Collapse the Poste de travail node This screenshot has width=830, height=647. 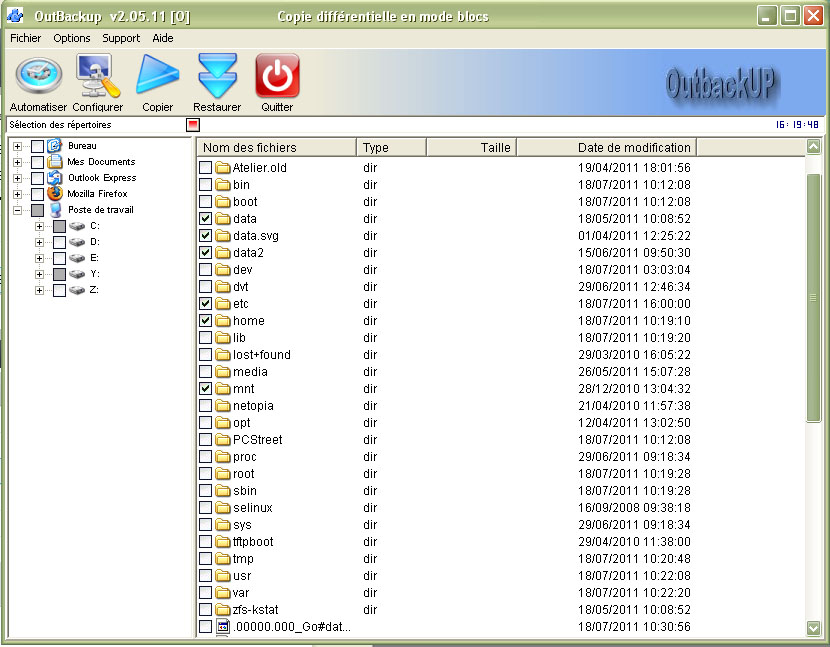pos(17,210)
